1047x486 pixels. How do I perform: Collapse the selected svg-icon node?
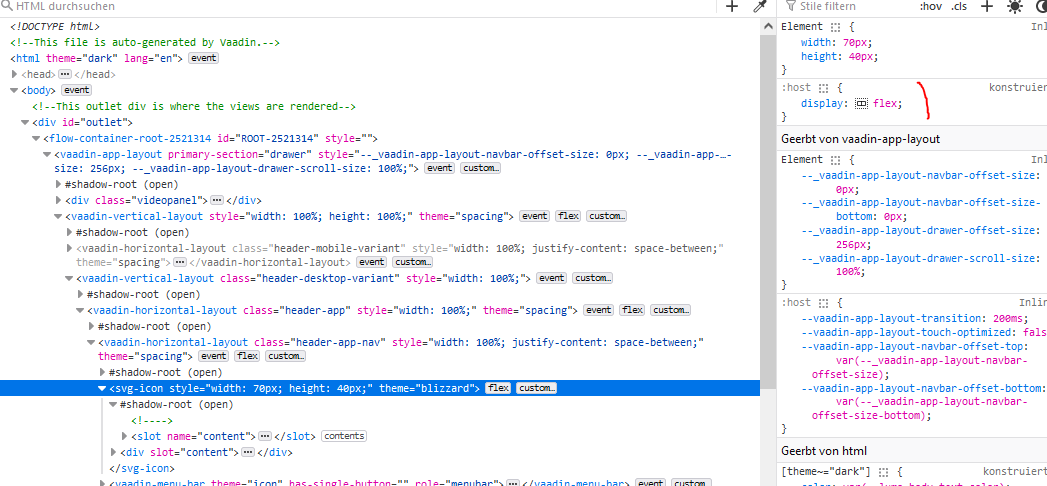click(102, 388)
